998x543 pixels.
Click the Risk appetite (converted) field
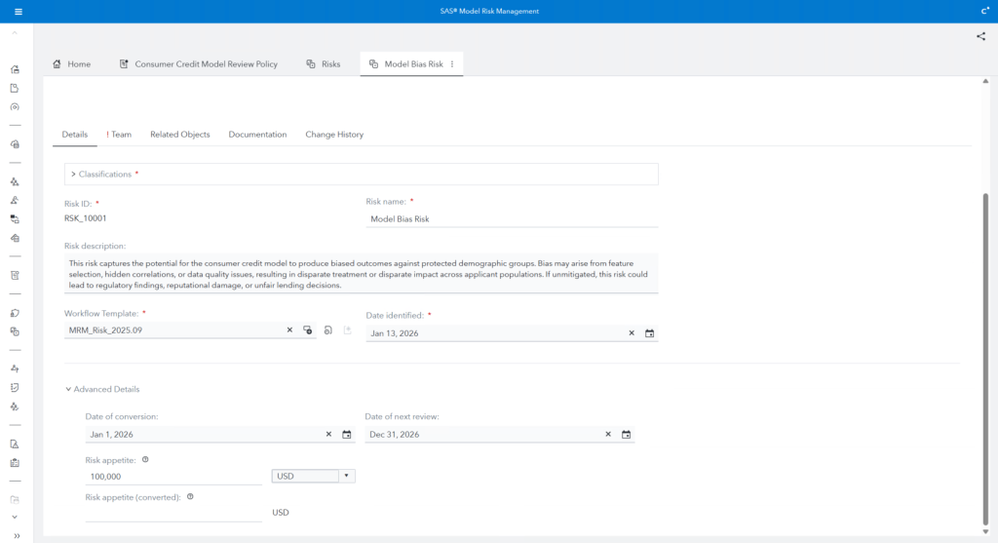click(173, 513)
